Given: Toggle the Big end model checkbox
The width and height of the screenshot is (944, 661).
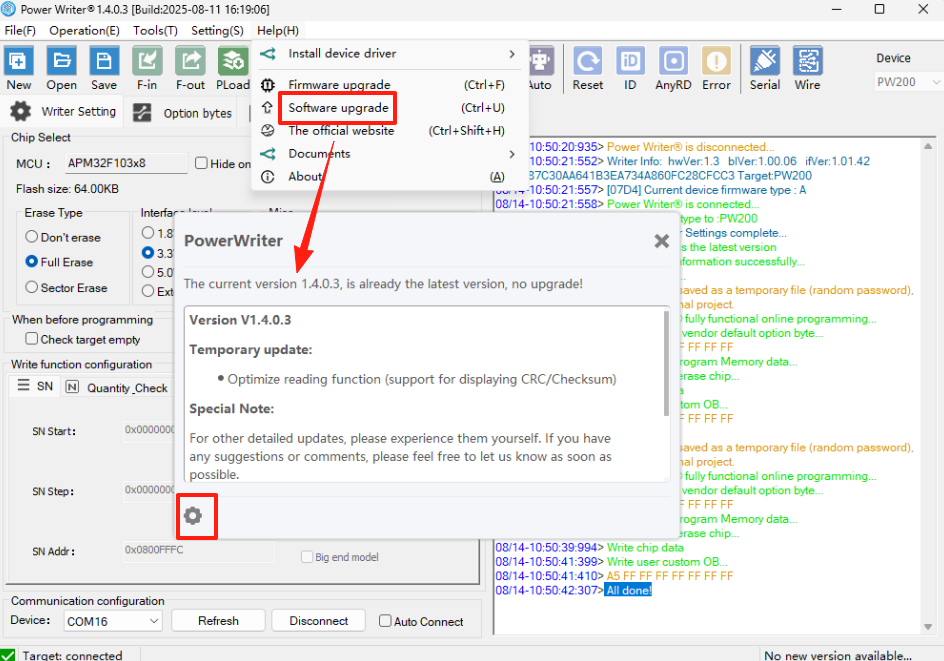Looking at the screenshot, I should tap(307, 556).
